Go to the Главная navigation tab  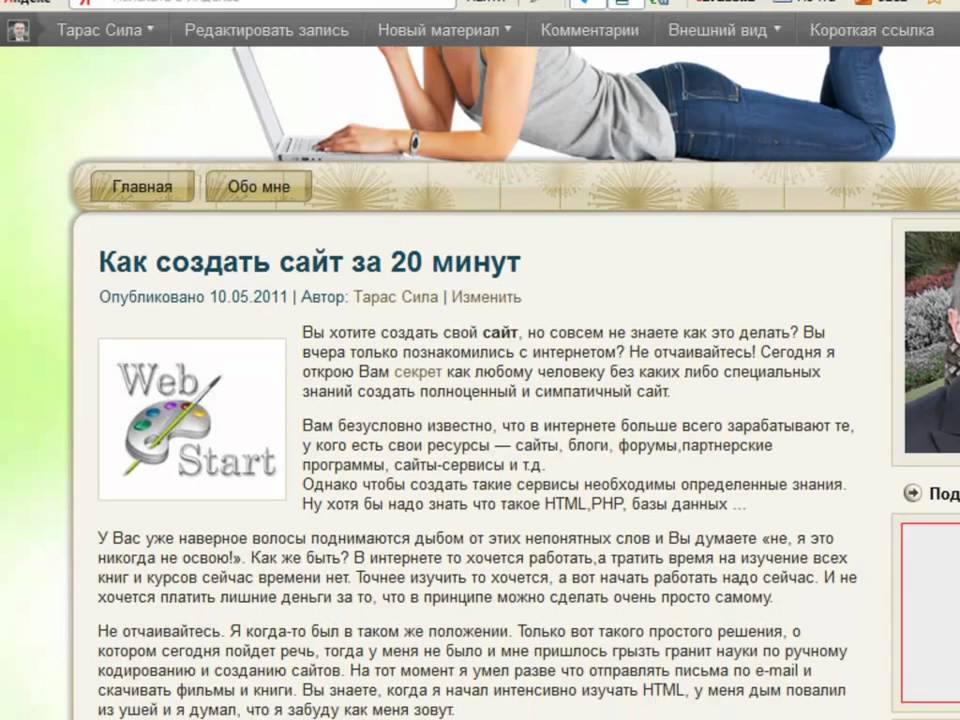click(143, 186)
